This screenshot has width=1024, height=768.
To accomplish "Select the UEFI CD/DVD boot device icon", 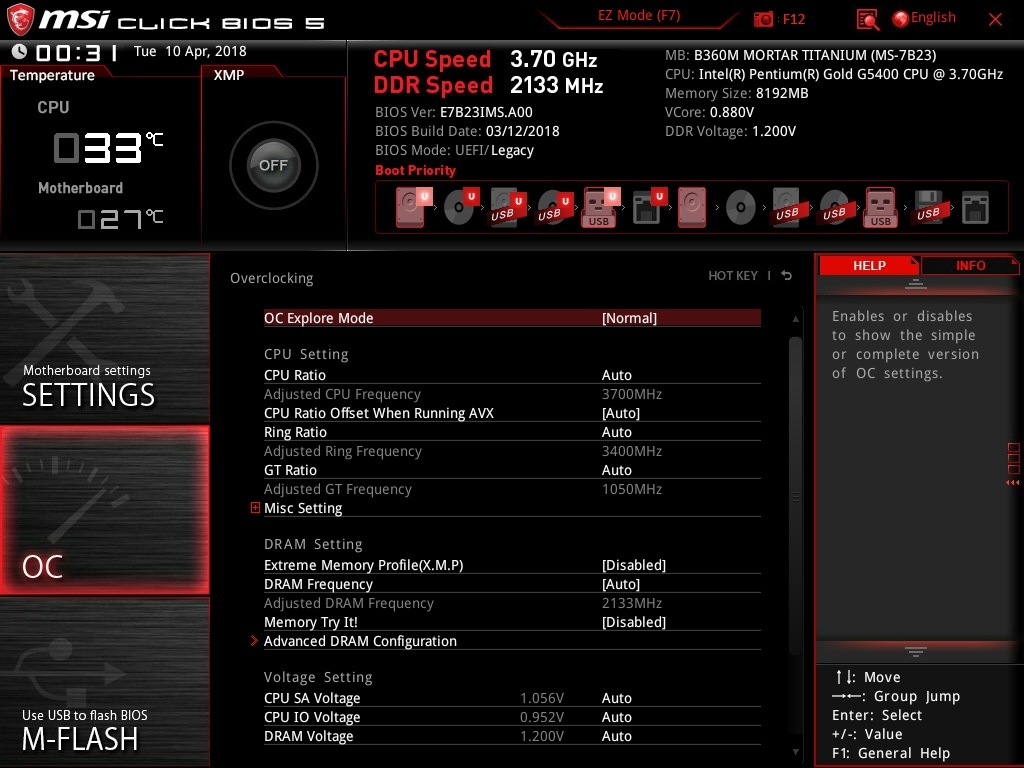I will click(x=461, y=207).
